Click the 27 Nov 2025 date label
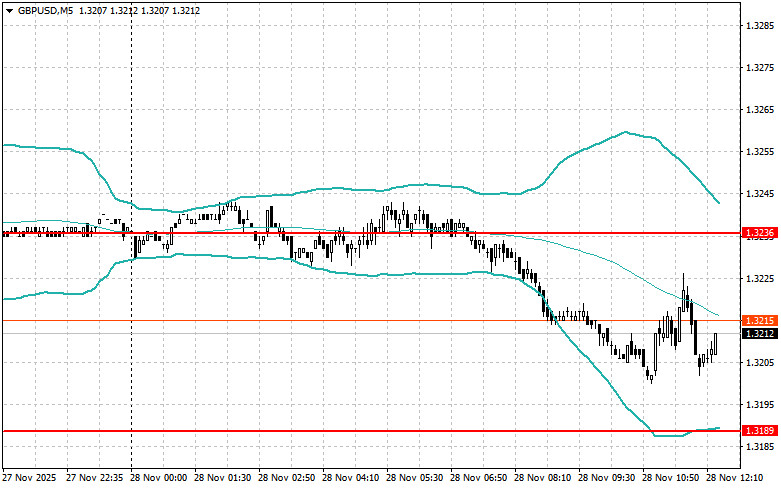Viewport: 781px width, 489px height. point(29,478)
